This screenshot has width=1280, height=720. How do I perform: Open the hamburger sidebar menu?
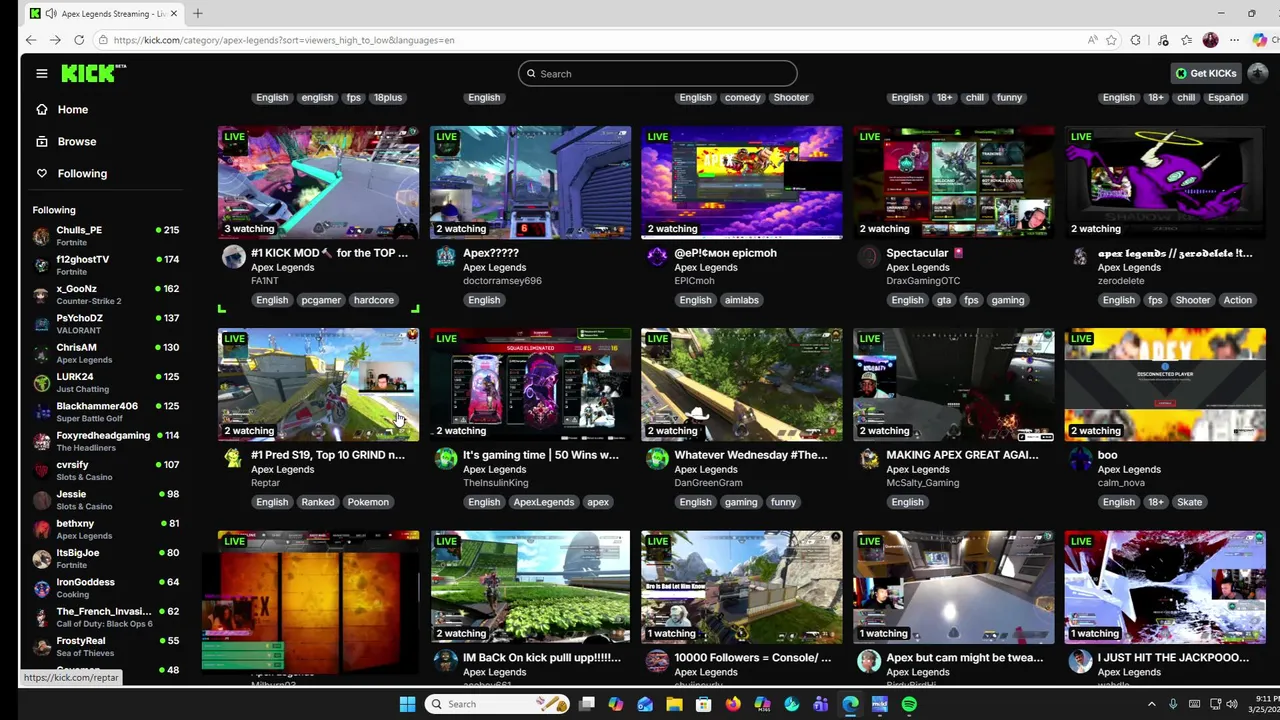click(42, 73)
